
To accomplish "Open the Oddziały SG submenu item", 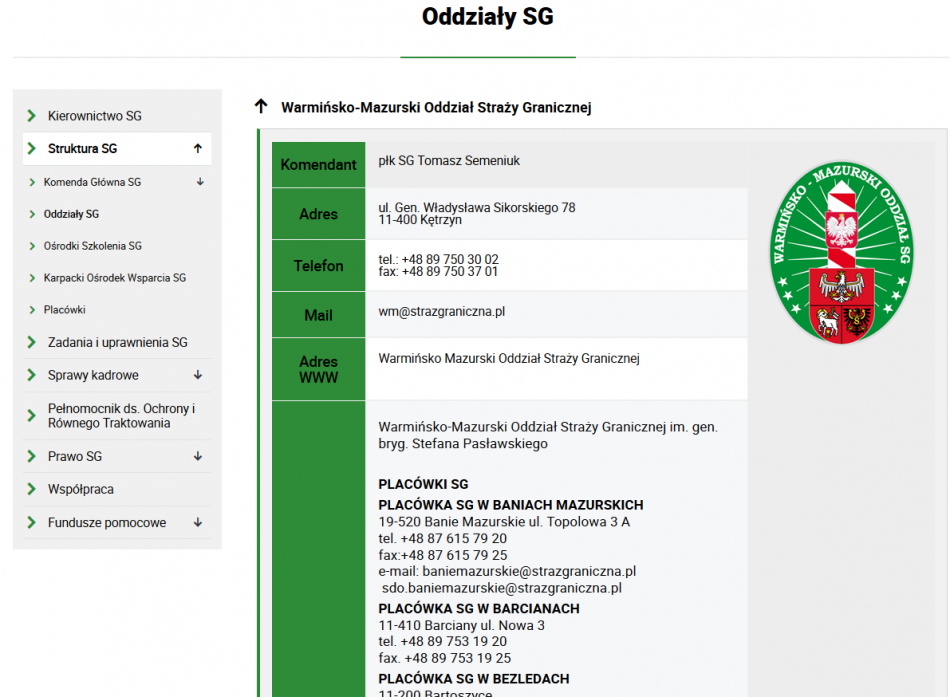I will pyautogui.click(x=71, y=214).
